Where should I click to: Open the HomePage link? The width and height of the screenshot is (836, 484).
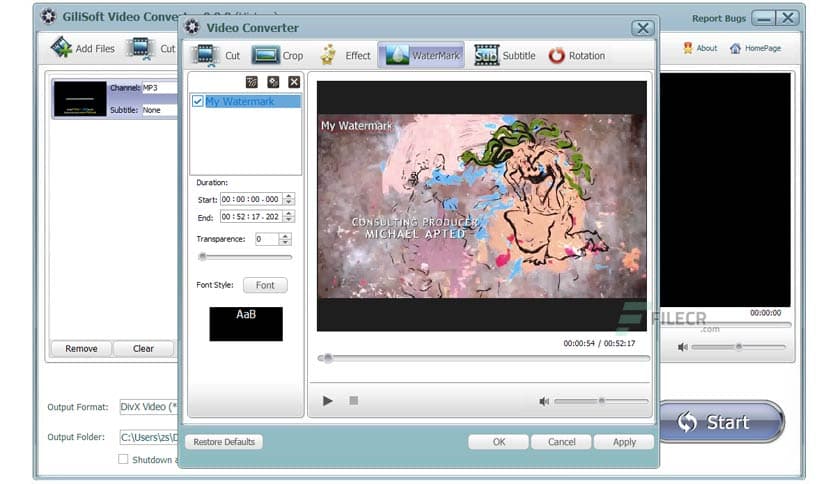pyautogui.click(x=755, y=48)
